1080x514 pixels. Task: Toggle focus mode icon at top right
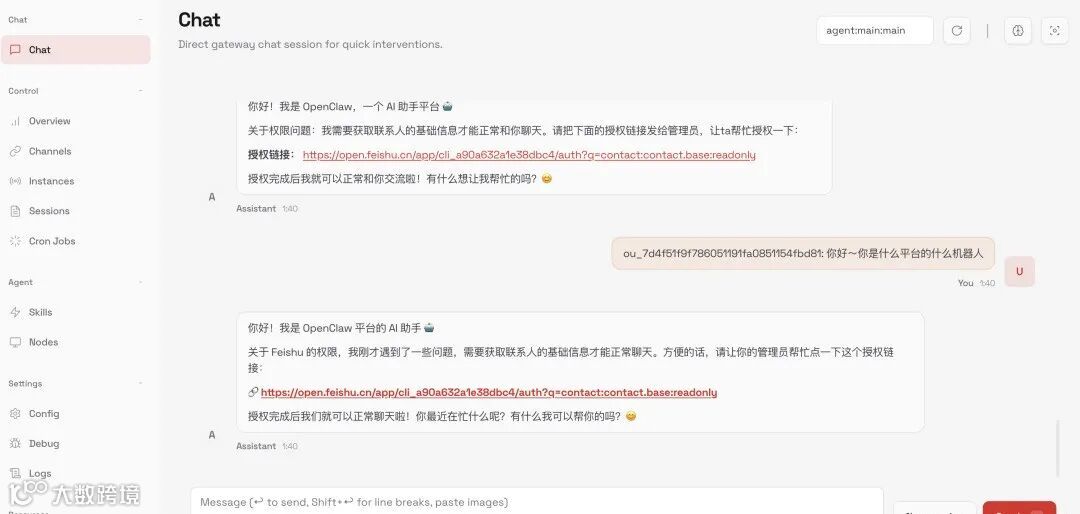point(1055,30)
